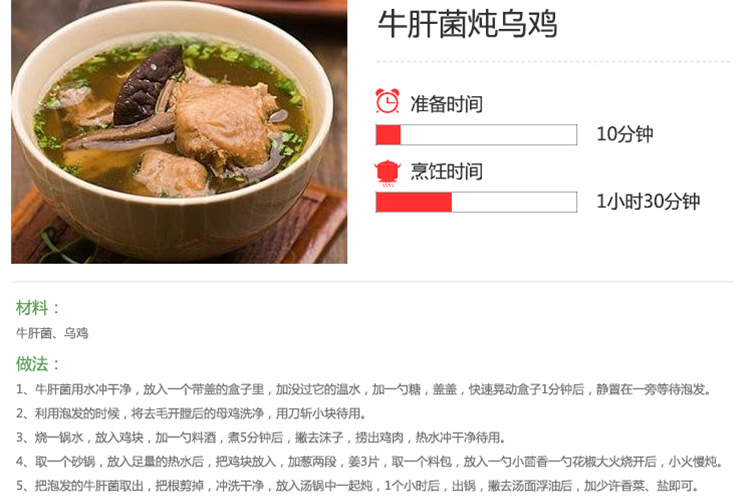The width and height of the screenshot is (750, 500).
Task: Click the green 材料 heading
Action: pyautogui.click(x=38, y=308)
